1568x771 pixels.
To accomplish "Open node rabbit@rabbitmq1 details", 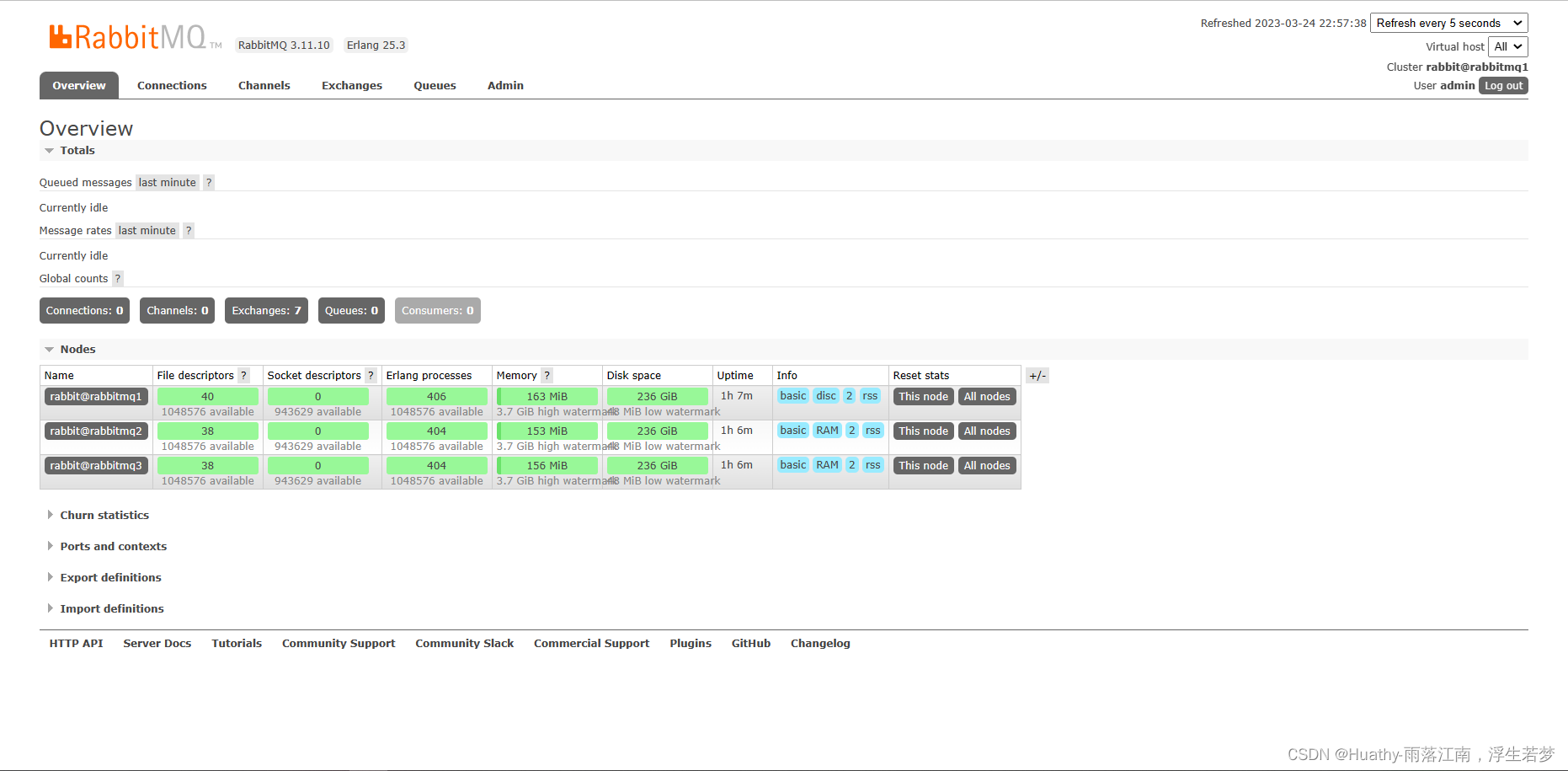I will (96, 396).
